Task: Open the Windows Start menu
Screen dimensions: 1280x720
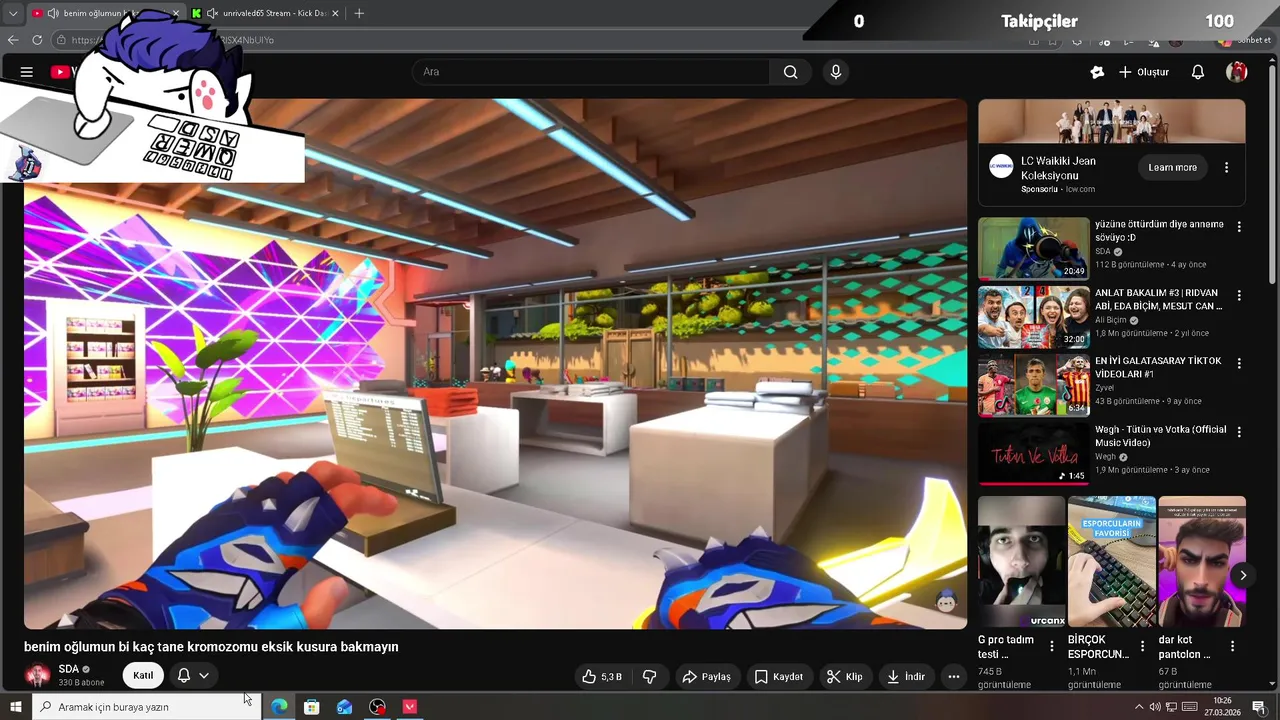Action: click(x=15, y=707)
